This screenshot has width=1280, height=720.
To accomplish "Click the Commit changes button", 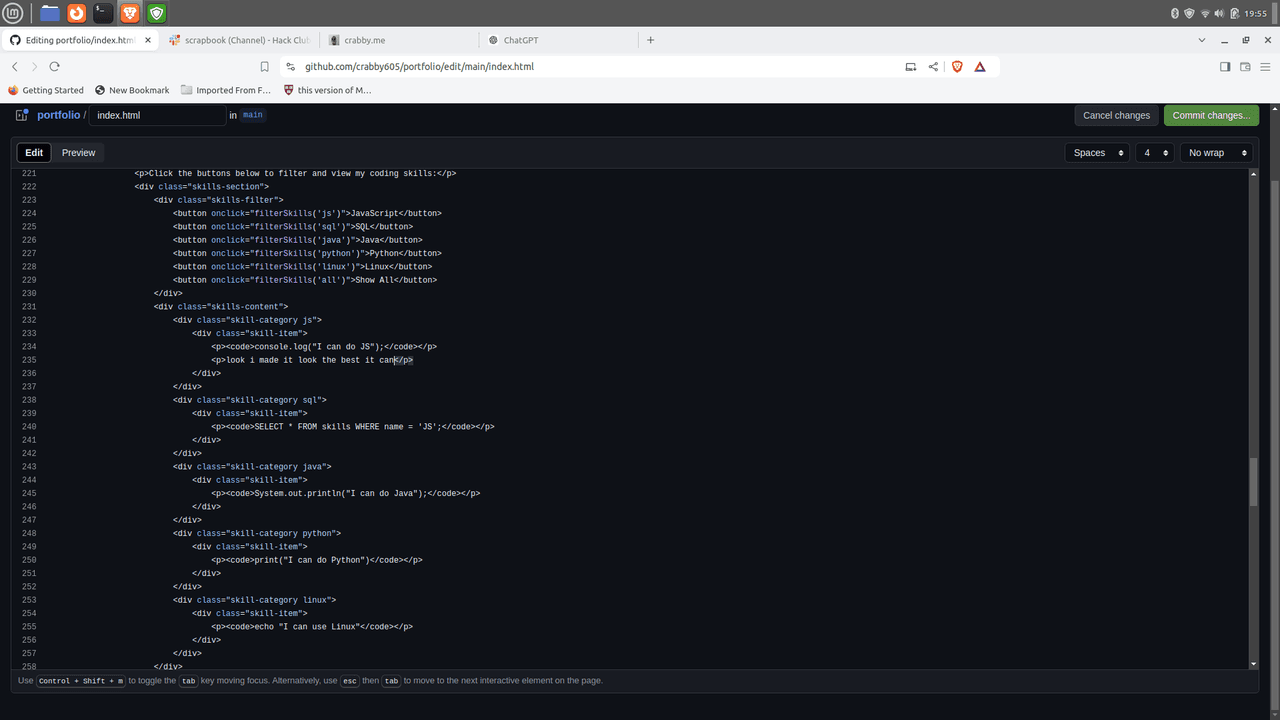I will [1211, 115].
